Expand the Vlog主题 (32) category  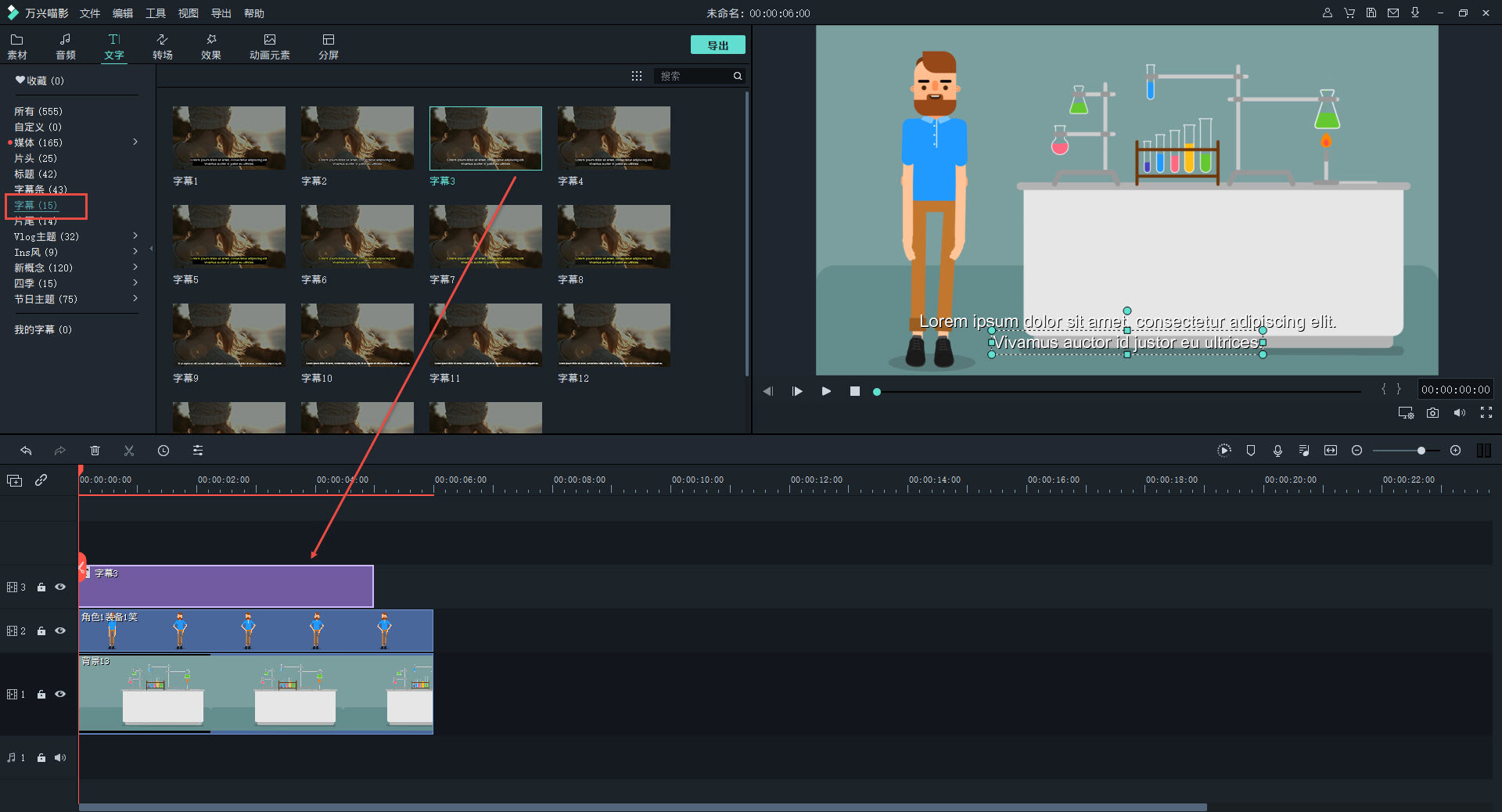135,236
